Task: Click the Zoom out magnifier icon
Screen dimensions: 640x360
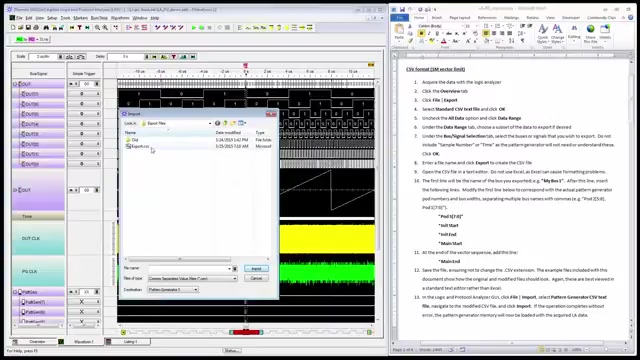Action: 98,27
